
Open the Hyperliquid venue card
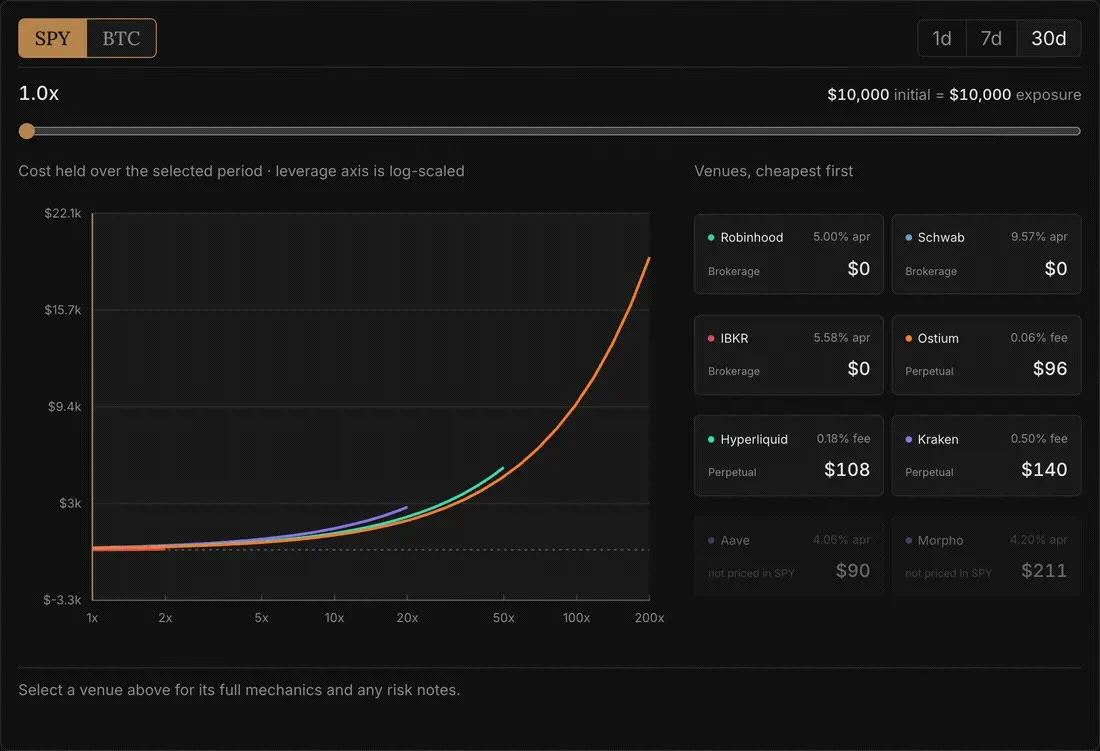tap(789, 456)
